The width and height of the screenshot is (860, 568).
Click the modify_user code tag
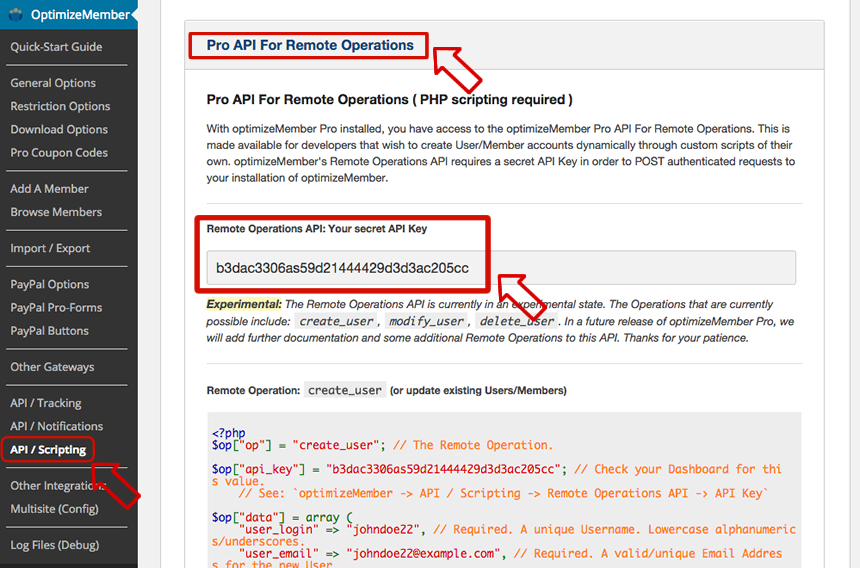tap(426, 321)
